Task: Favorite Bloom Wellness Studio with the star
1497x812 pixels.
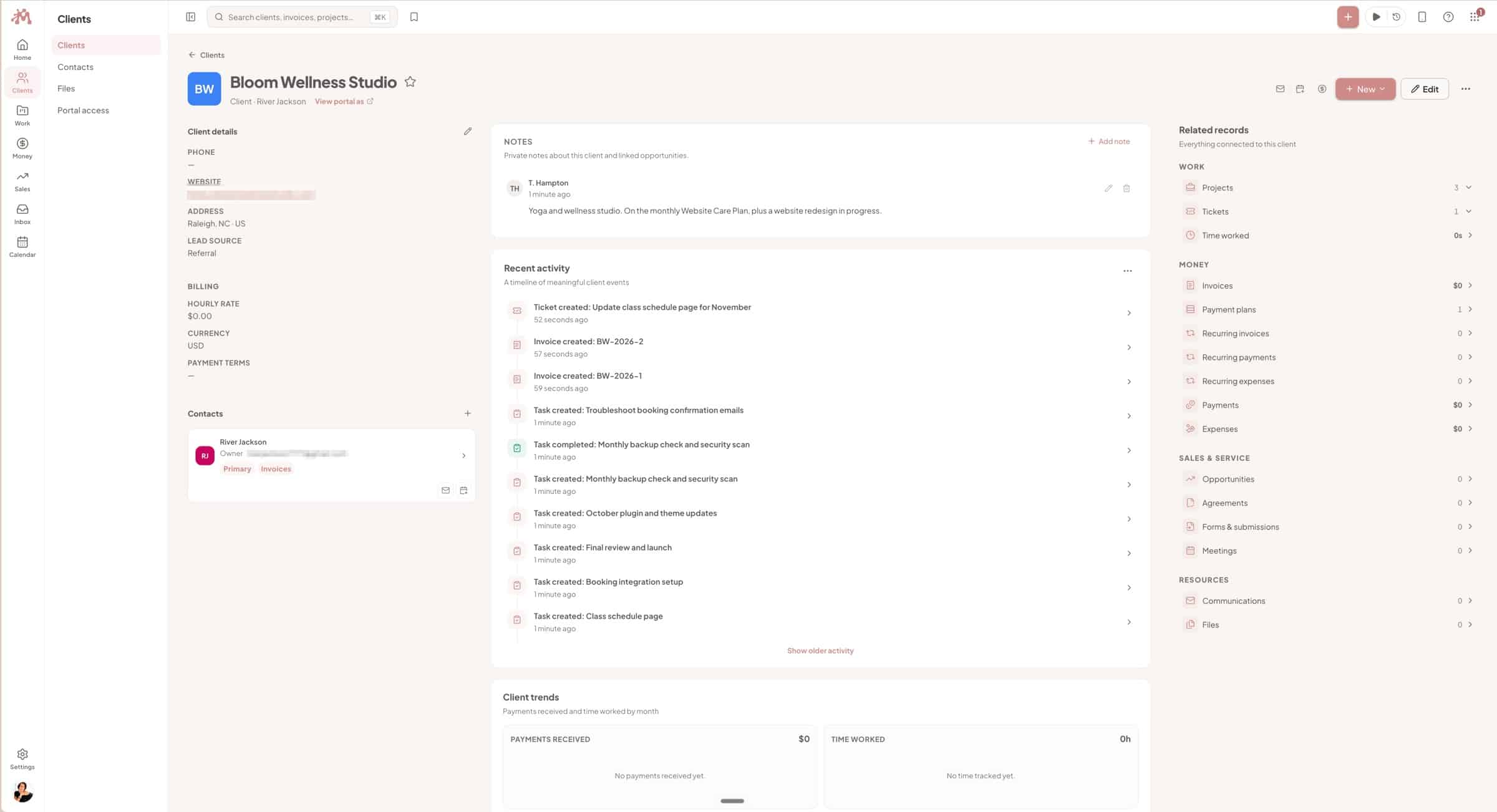Action: pyautogui.click(x=410, y=82)
